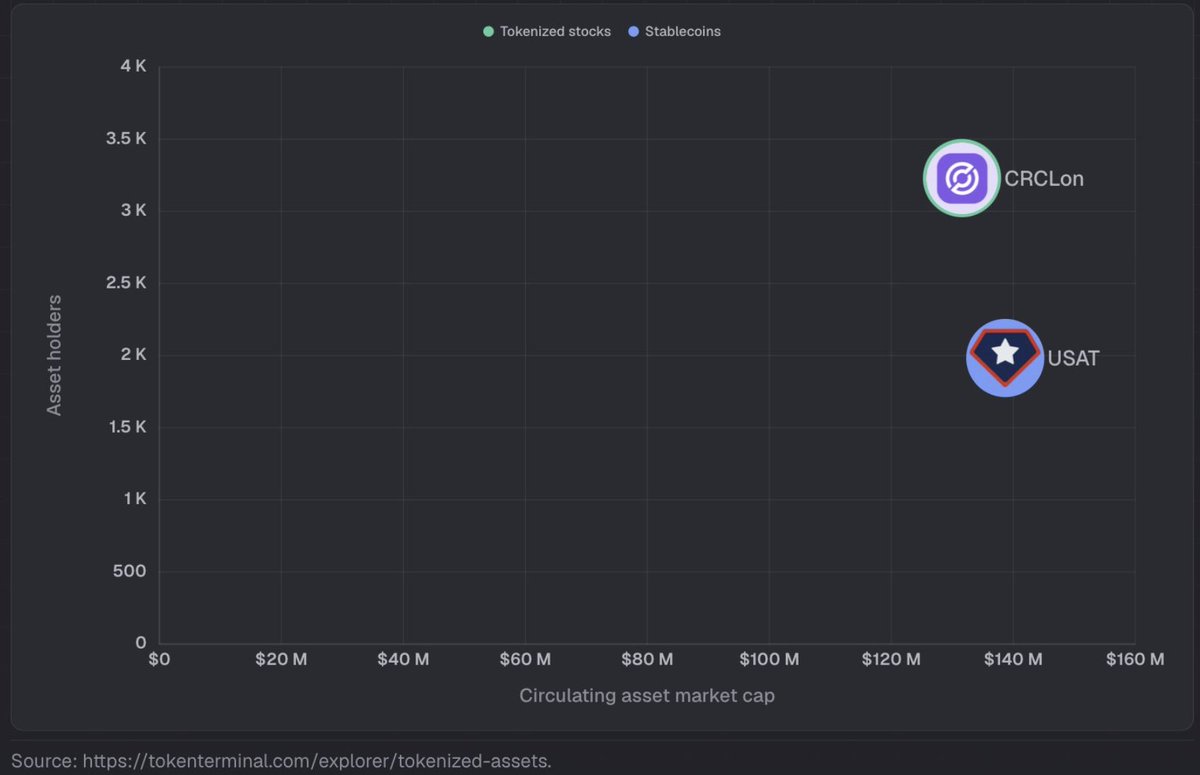Click the $160 M x-axis label

coord(1135,659)
